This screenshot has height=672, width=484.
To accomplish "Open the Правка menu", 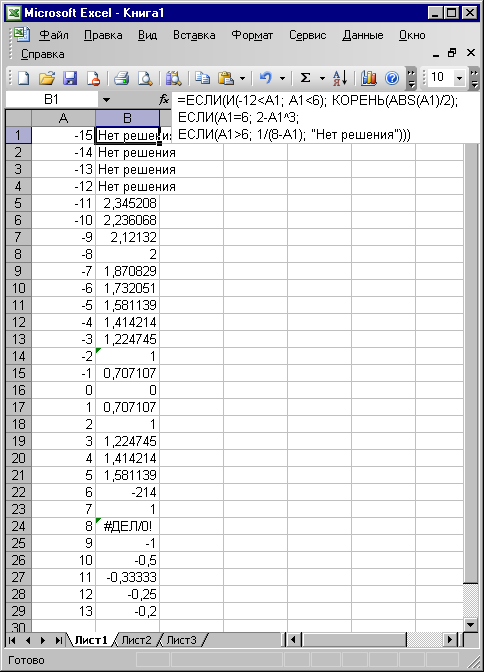I will tap(103, 35).
